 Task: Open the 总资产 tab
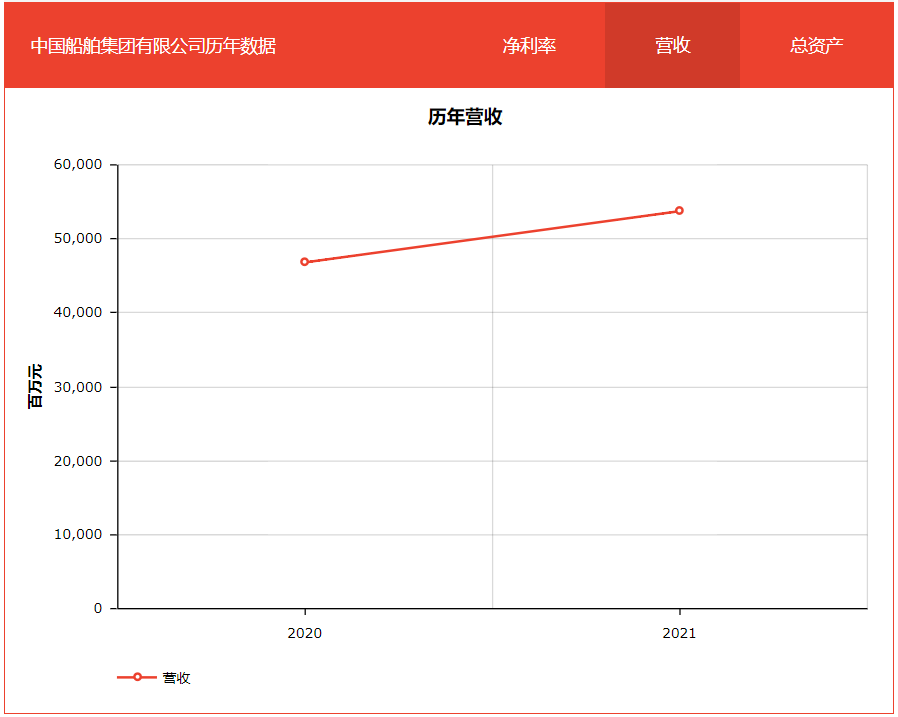coord(816,45)
